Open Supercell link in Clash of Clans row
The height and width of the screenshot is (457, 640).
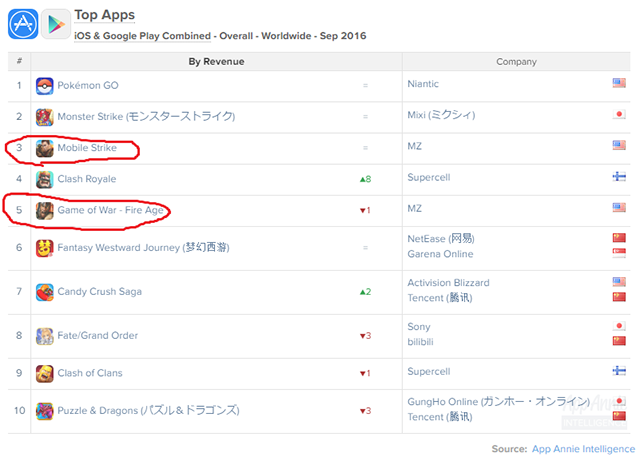pos(429,371)
